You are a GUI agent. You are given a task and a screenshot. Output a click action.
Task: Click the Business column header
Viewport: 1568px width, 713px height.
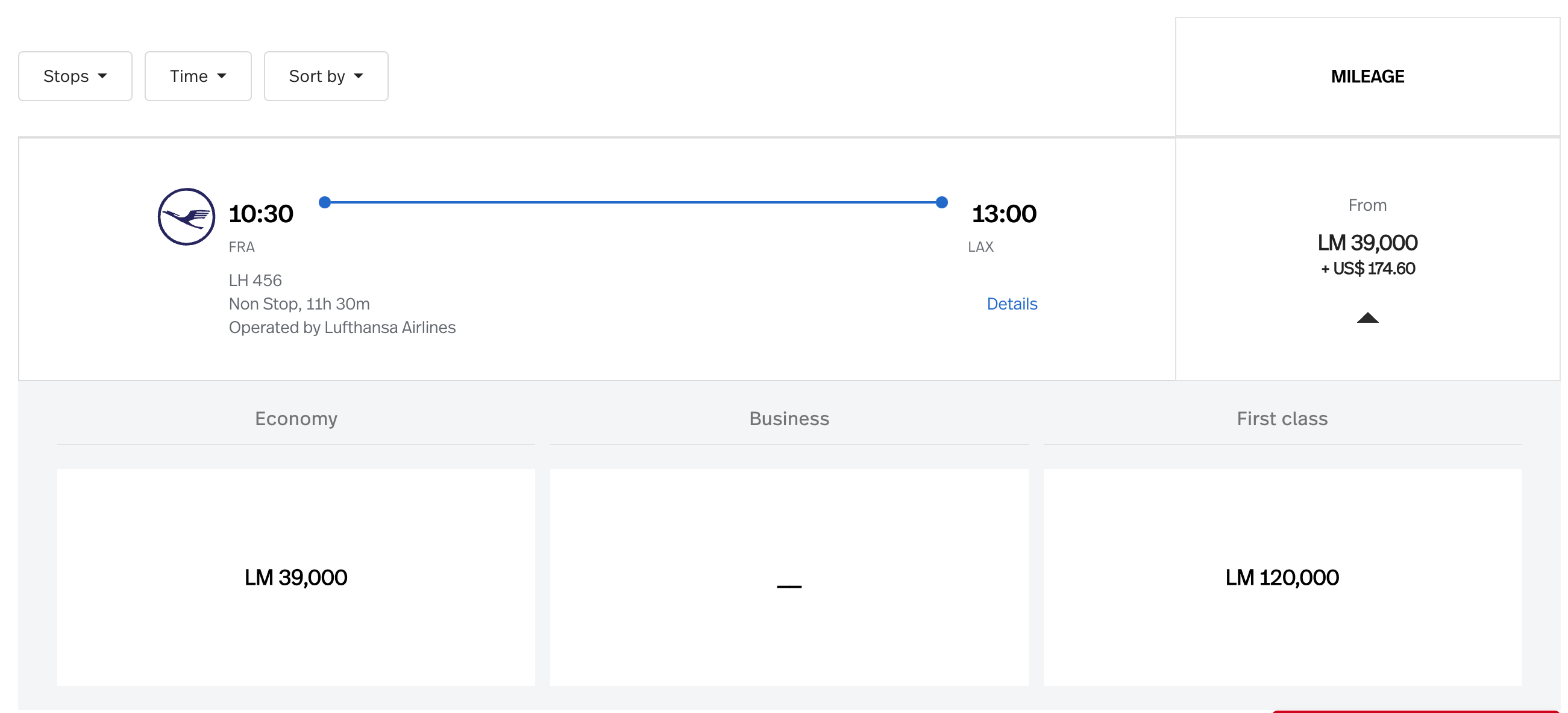789,419
